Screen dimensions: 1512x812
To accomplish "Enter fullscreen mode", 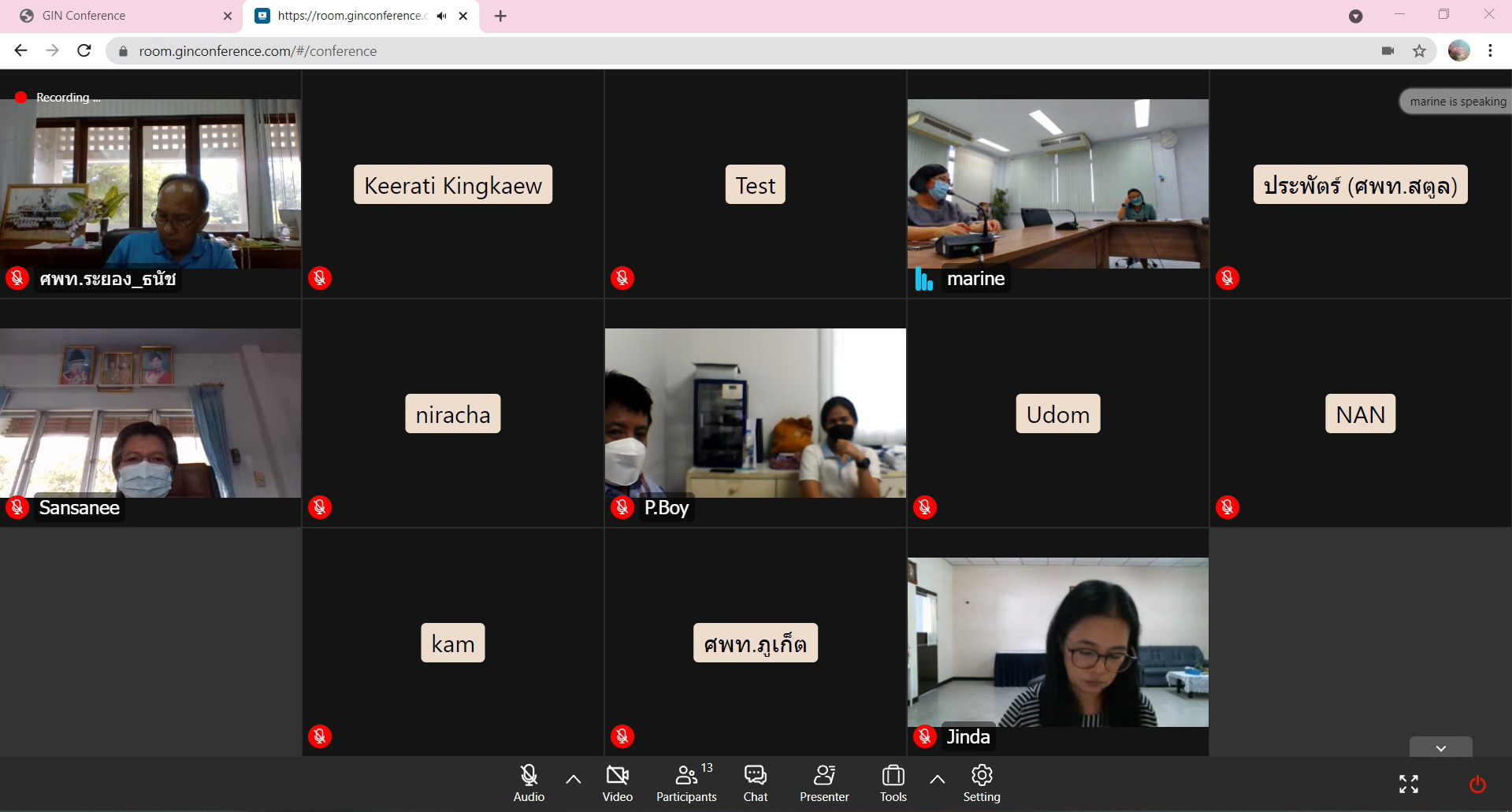I will [x=1409, y=784].
